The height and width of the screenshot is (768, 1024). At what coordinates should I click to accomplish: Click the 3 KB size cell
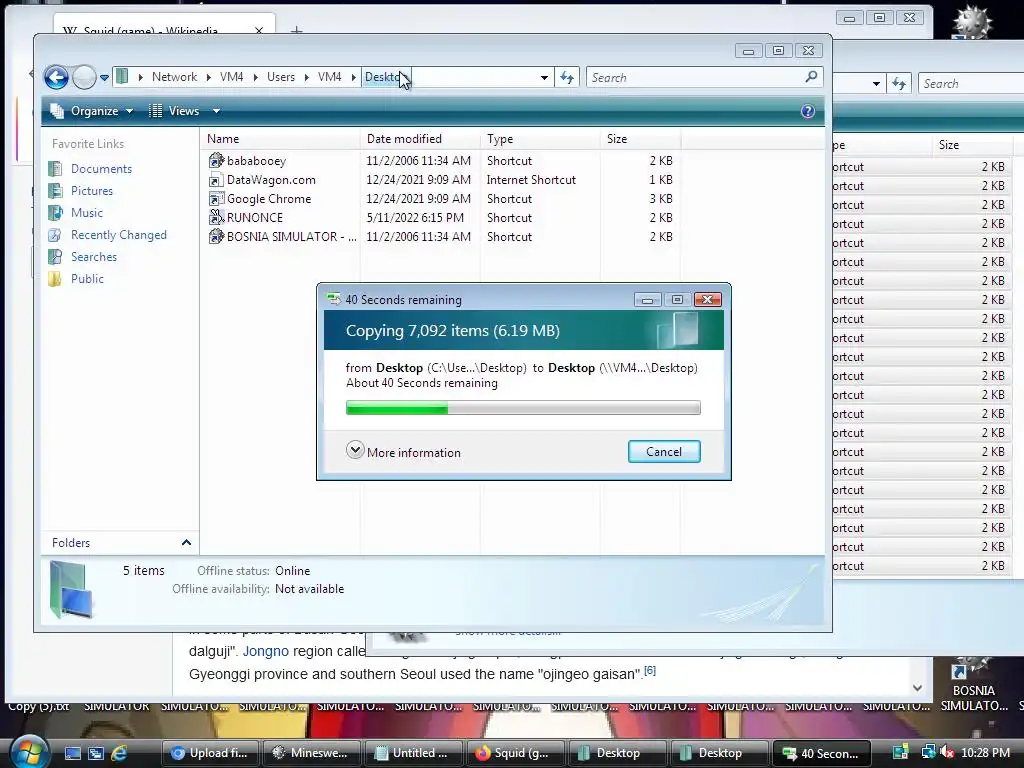tap(660, 199)
